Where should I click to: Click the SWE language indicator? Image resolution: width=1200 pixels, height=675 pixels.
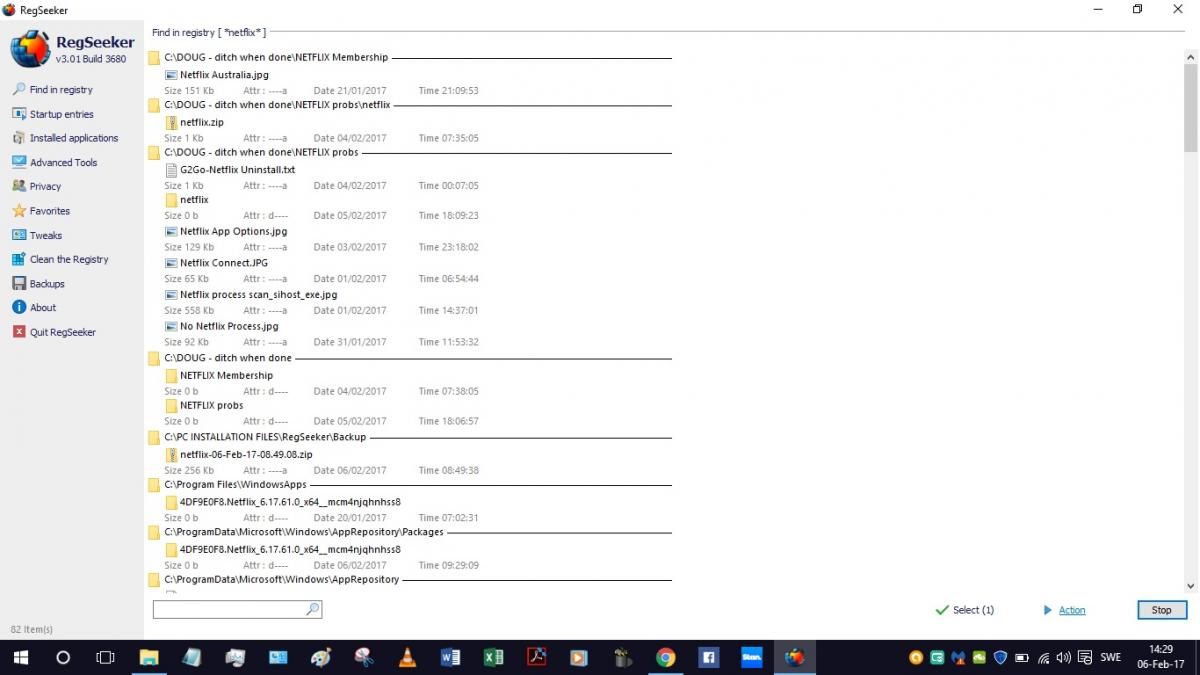click(x=1110, y=658)
